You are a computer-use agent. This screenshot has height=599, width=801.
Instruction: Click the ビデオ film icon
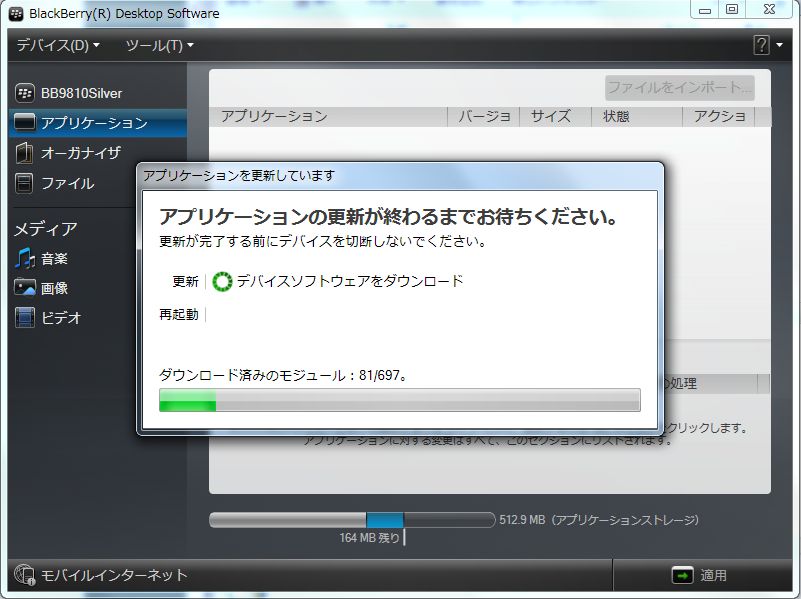point(25,317)
